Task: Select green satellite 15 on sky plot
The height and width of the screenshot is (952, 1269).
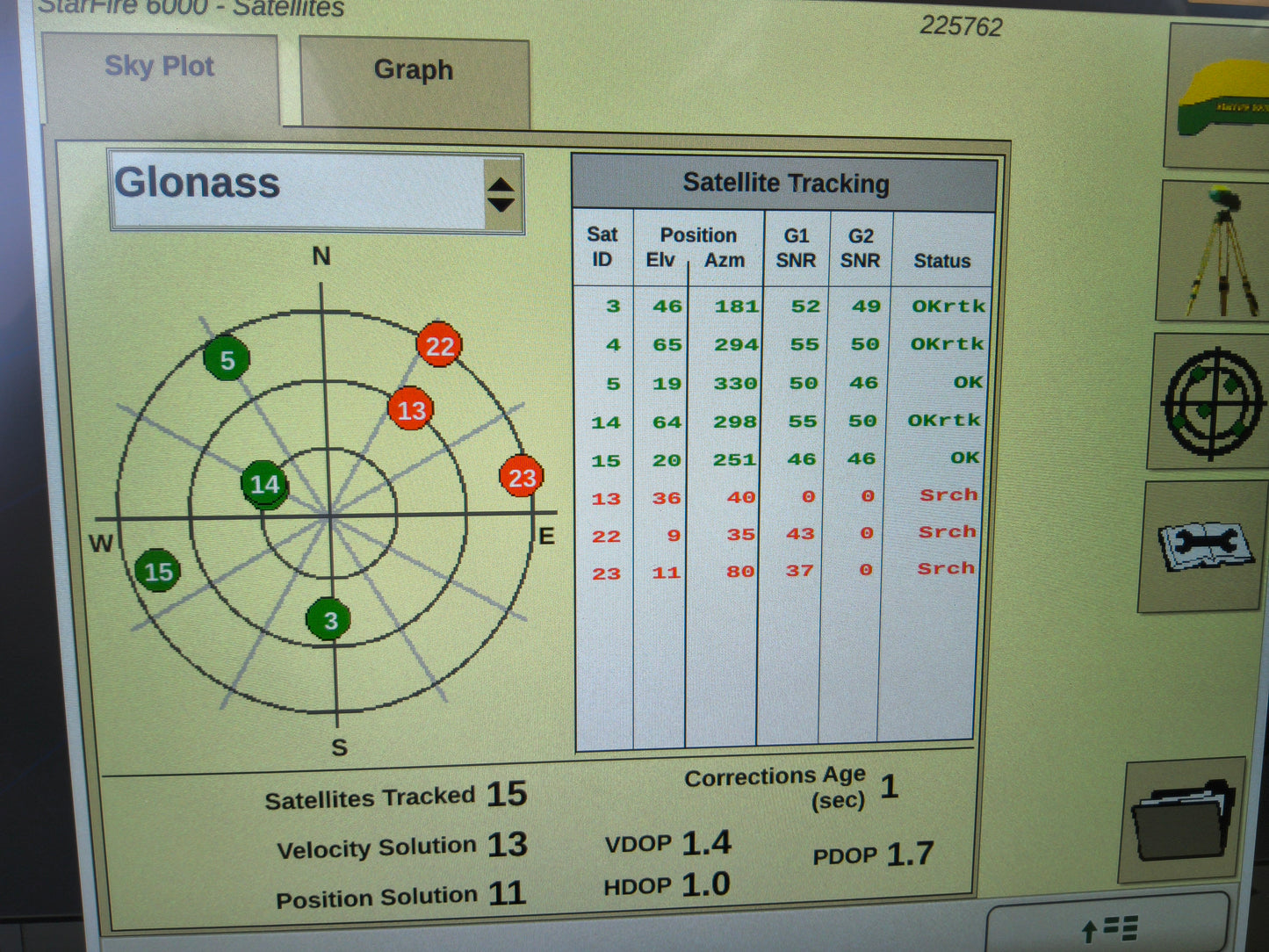Action: [x=158, y=571]
